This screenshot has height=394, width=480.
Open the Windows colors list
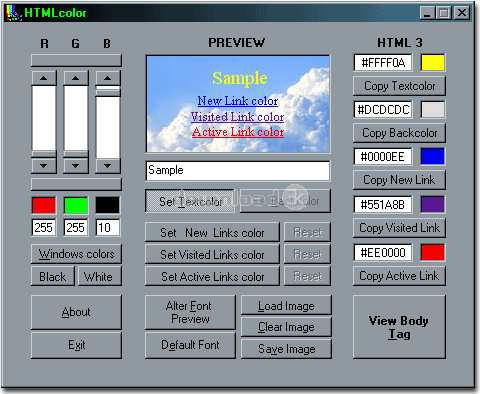[x=76, y=254]
